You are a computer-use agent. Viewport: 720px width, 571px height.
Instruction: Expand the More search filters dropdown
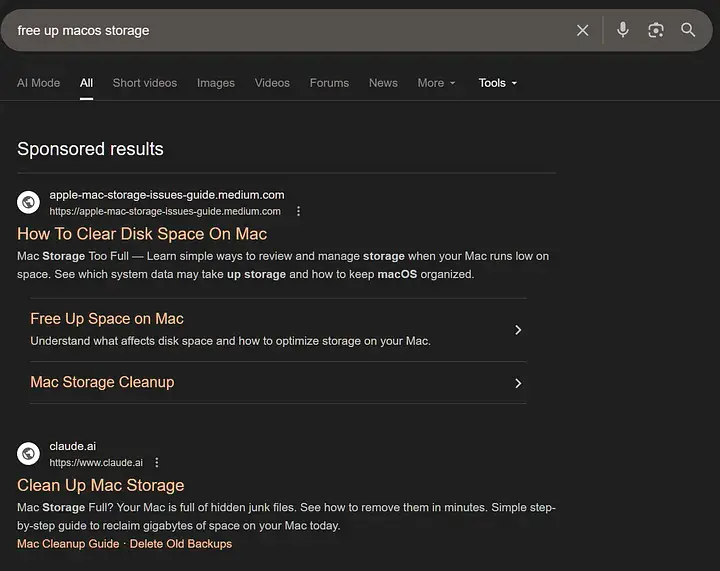point(436,83)
